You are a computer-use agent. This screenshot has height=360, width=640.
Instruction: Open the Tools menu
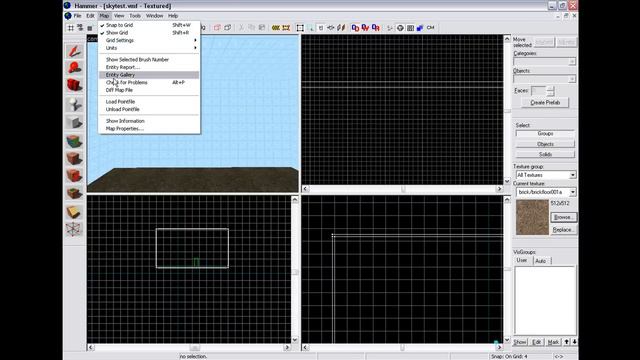[x=135, y=16]
